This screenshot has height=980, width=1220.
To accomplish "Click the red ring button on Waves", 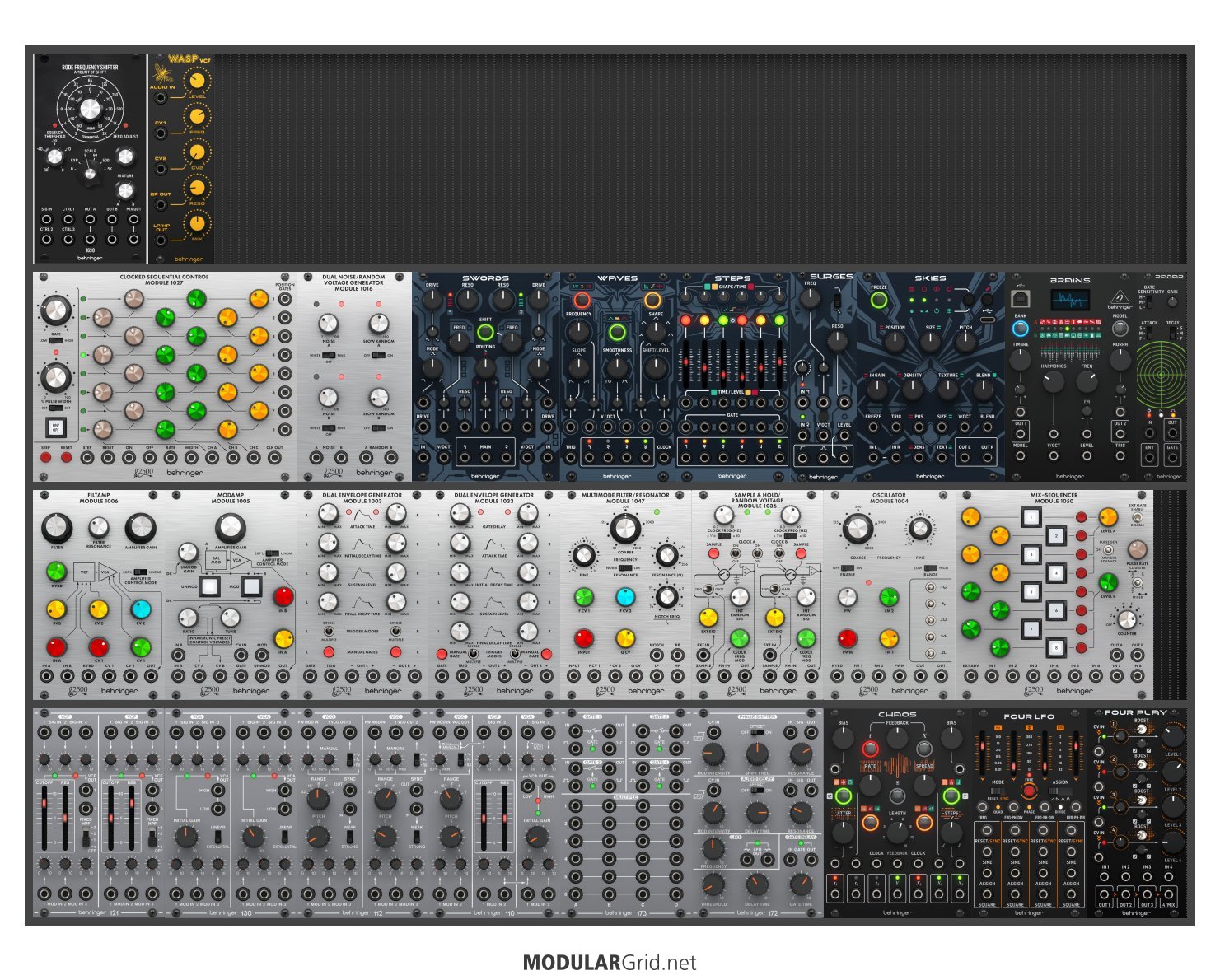I will pyautogui.click(x=582, y=301).
